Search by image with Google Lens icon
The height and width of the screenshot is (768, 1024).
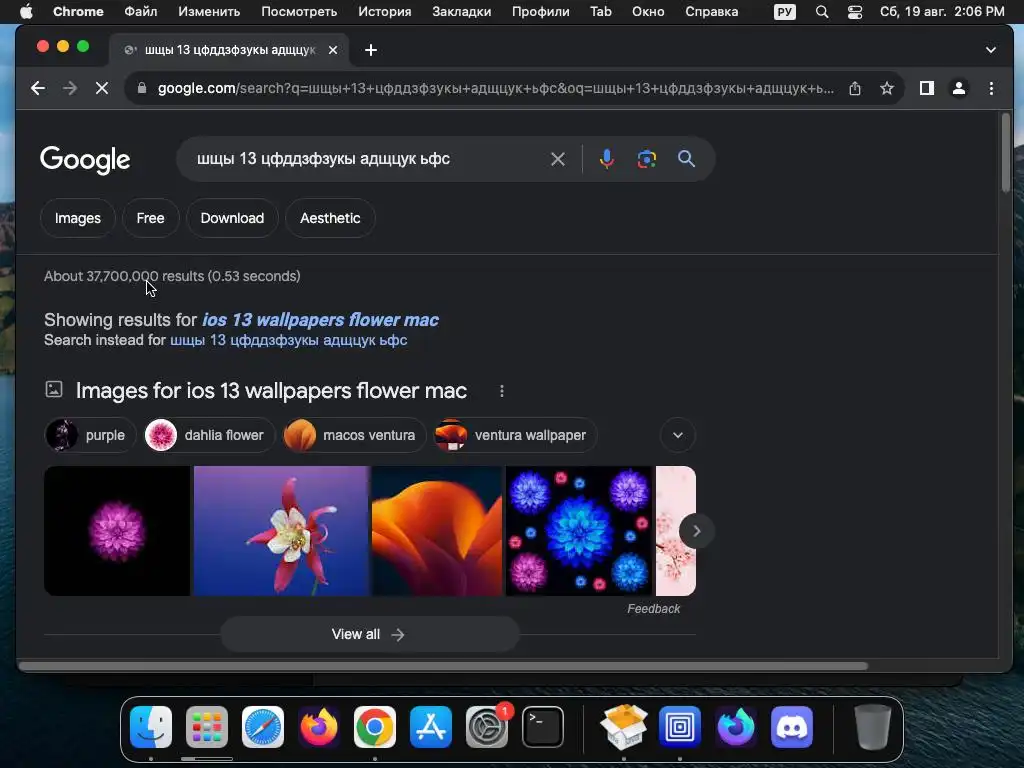pyautogui.click(x=647, y=159)
